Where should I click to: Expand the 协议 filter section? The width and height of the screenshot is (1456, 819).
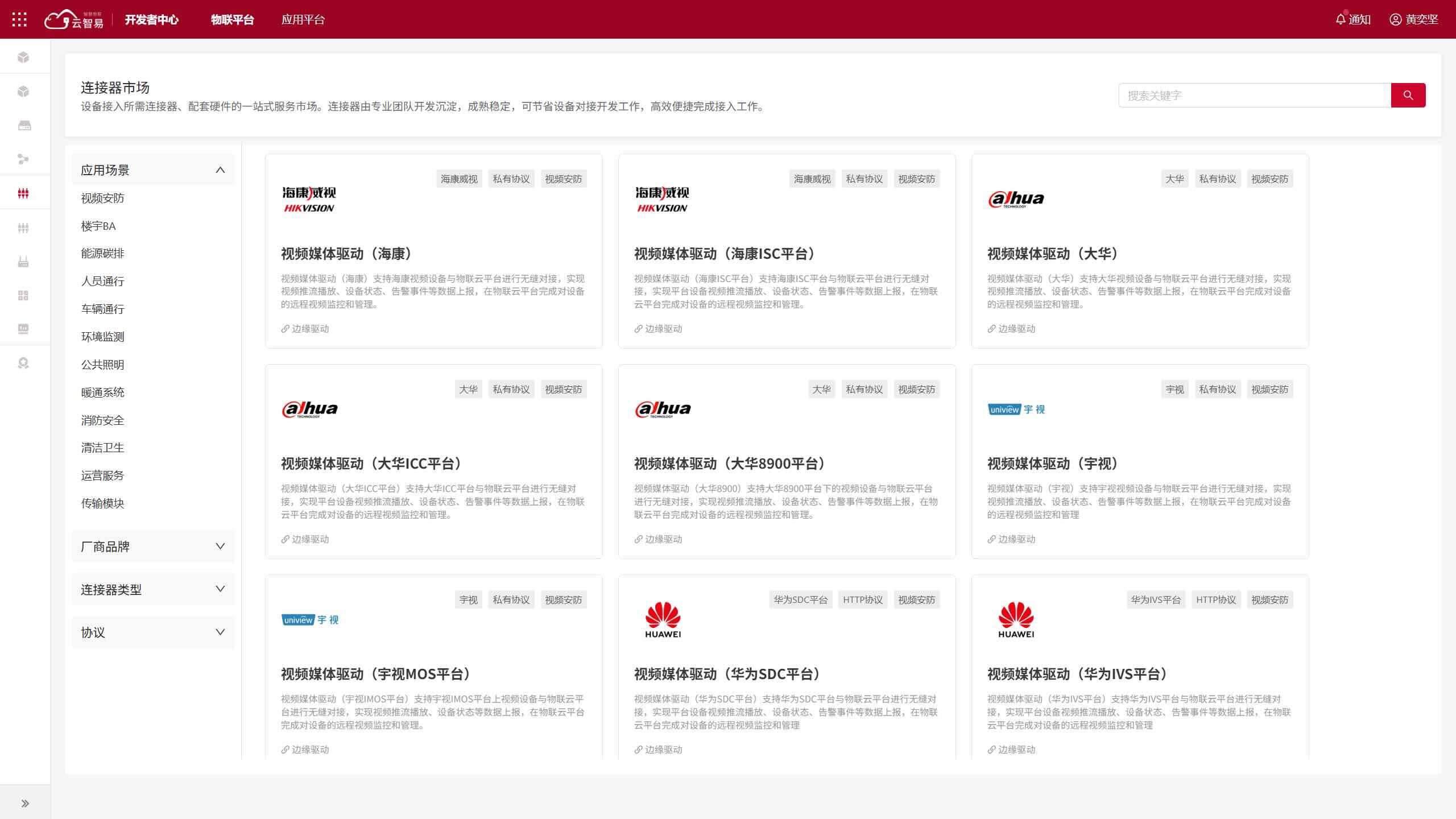point(153,632)
